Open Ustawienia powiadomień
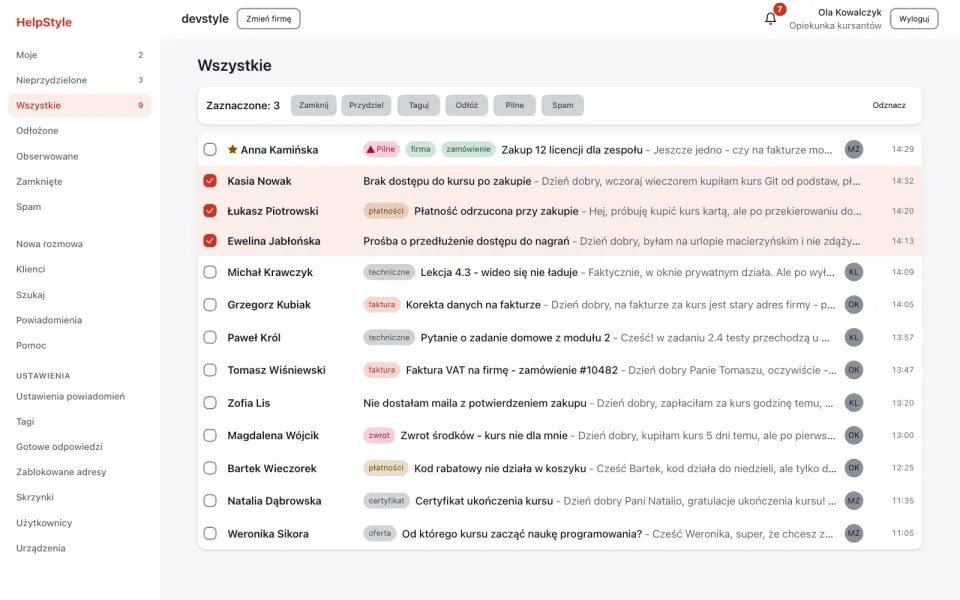The width and height of the screenshot is (960, 600). click(80, 396)
